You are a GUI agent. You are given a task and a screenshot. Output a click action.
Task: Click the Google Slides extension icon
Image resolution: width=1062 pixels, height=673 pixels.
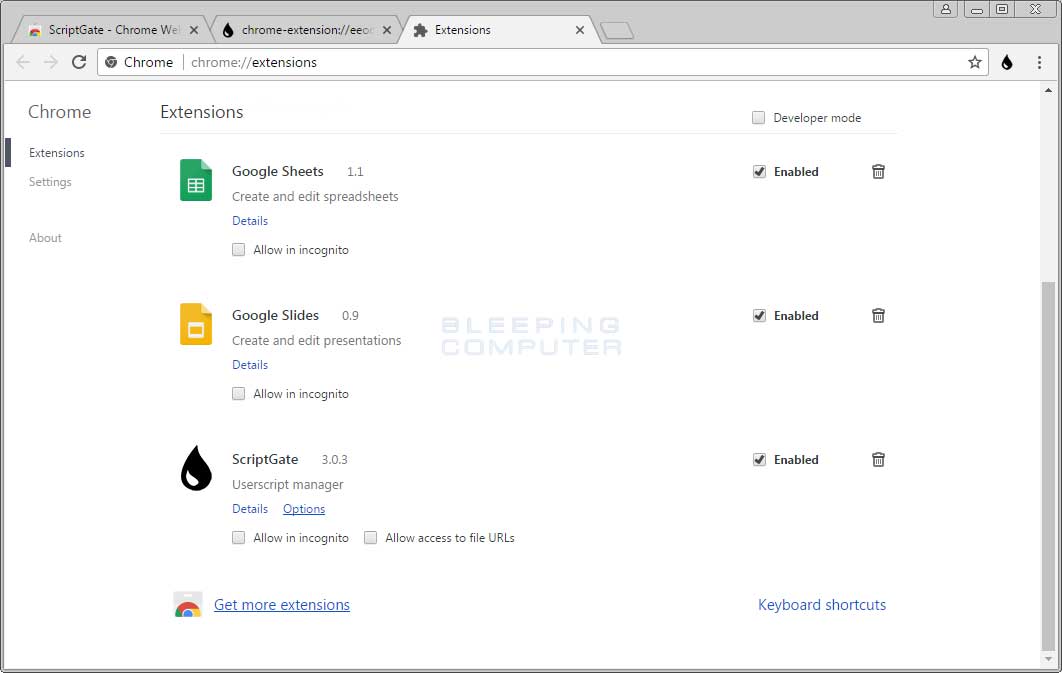(x=194, y=324)
